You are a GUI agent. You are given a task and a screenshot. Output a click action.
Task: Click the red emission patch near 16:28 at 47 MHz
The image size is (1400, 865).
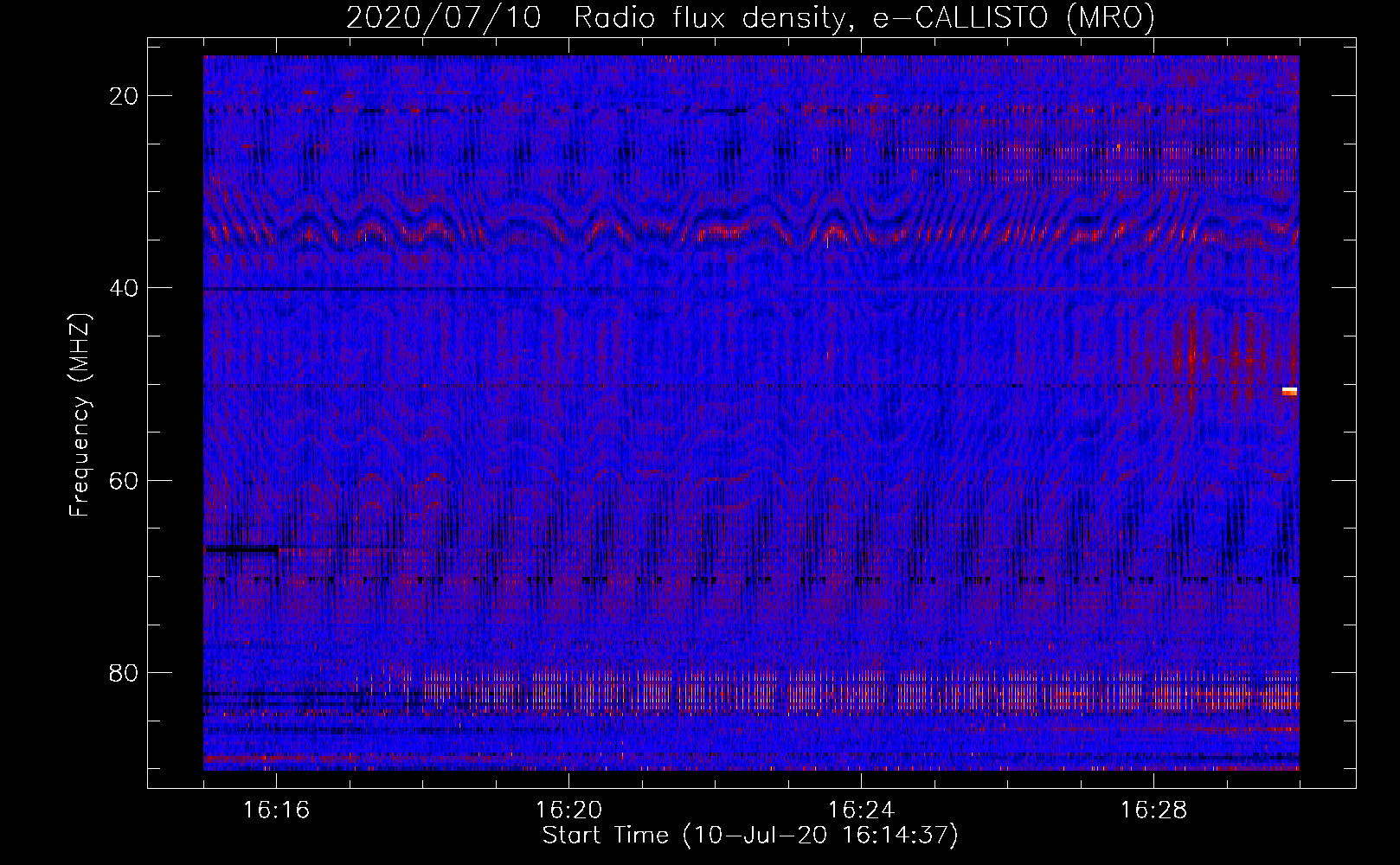(1192, 355)
